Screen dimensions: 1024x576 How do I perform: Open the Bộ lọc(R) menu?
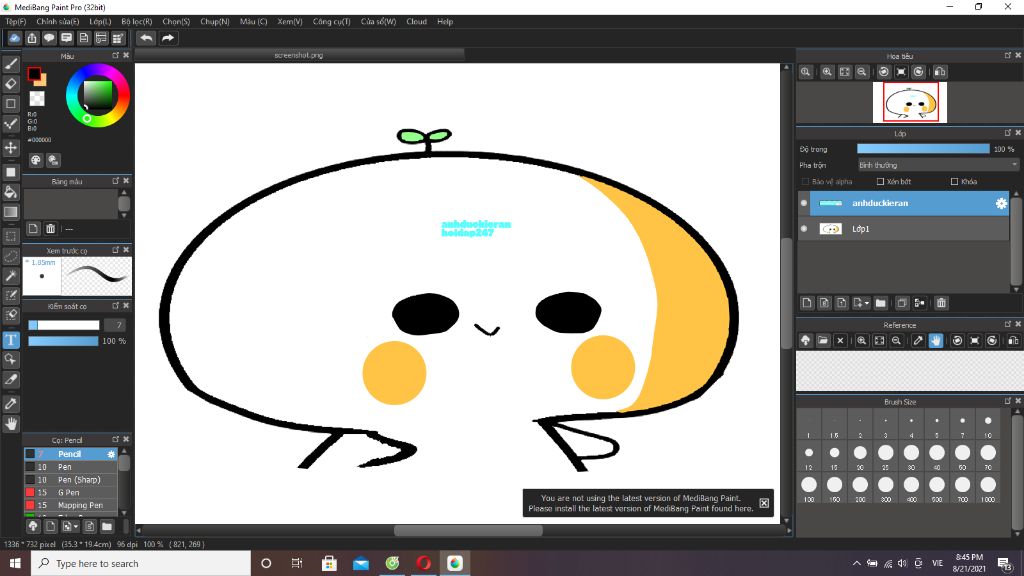[x=136, y=21]
